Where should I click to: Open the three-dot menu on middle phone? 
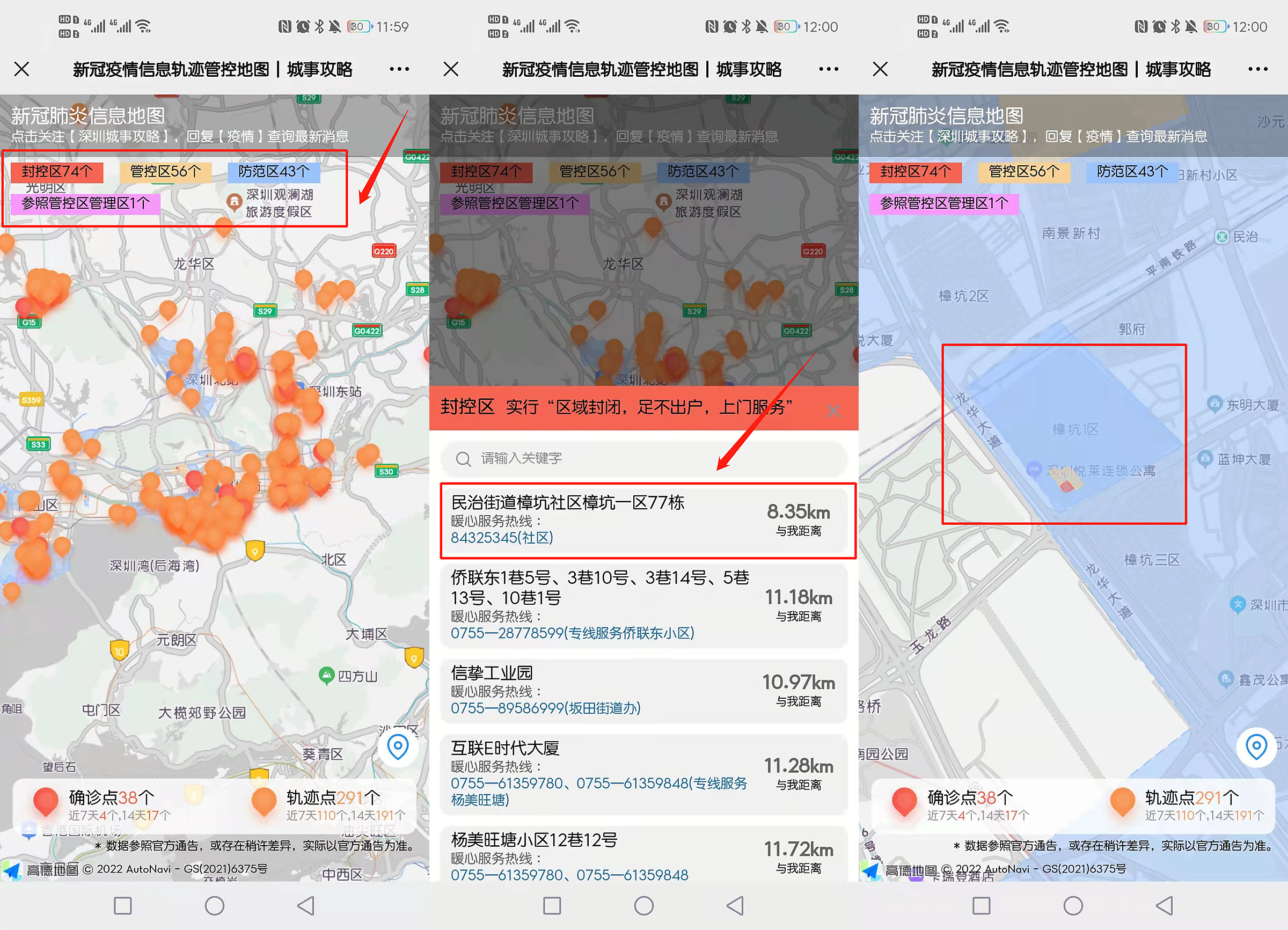point(829,69)
